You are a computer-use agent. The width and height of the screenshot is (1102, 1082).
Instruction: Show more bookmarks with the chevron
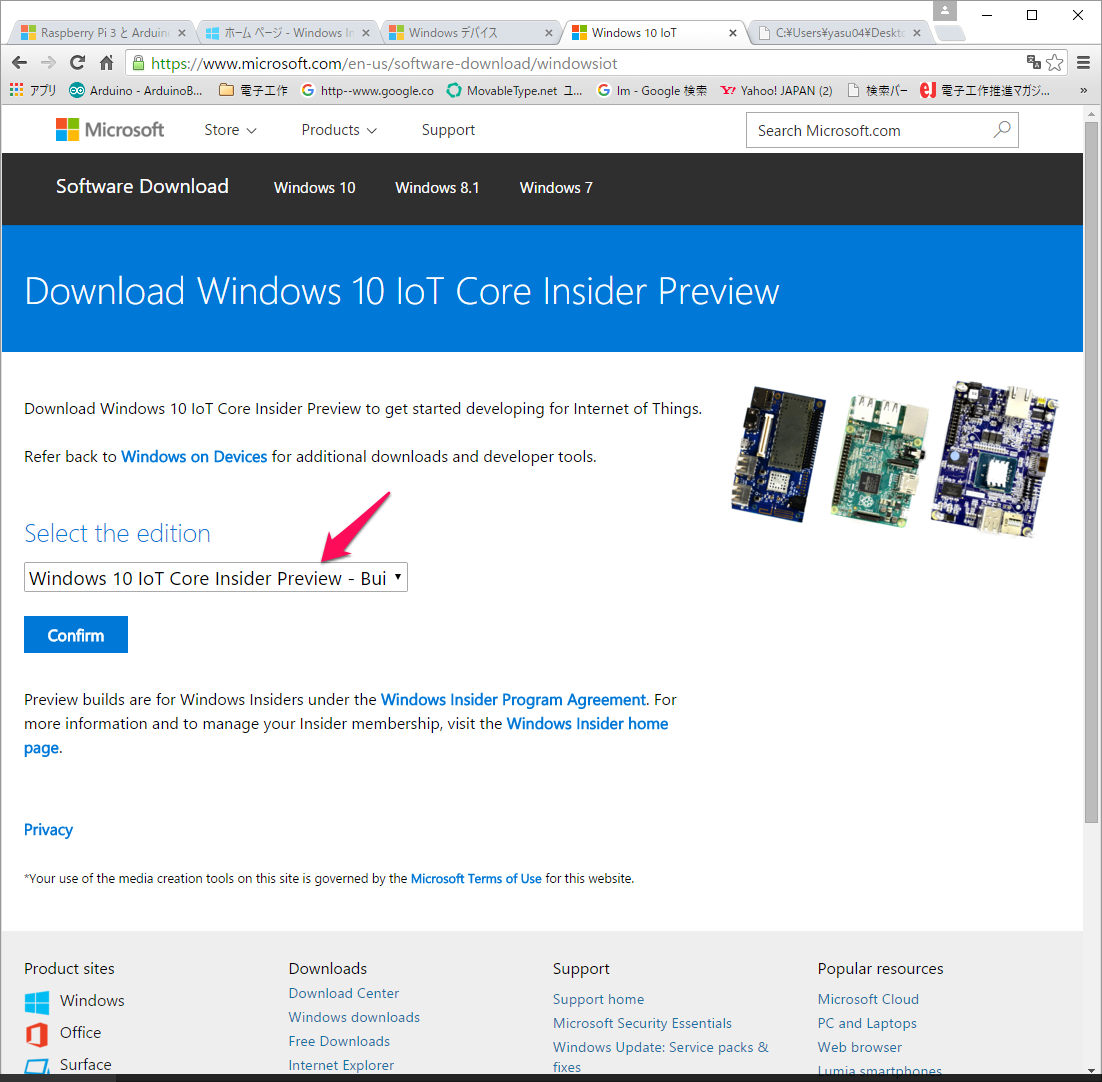pyautogui.click(x=1083, y=91)
